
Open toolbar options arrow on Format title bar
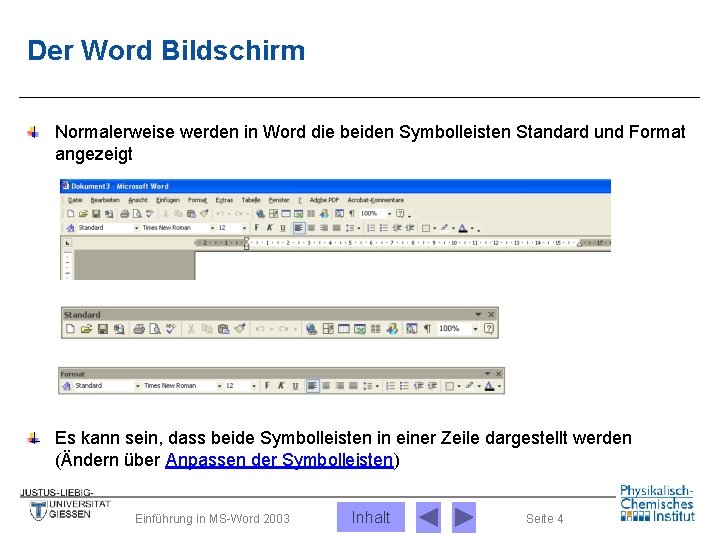pos(487,374)
